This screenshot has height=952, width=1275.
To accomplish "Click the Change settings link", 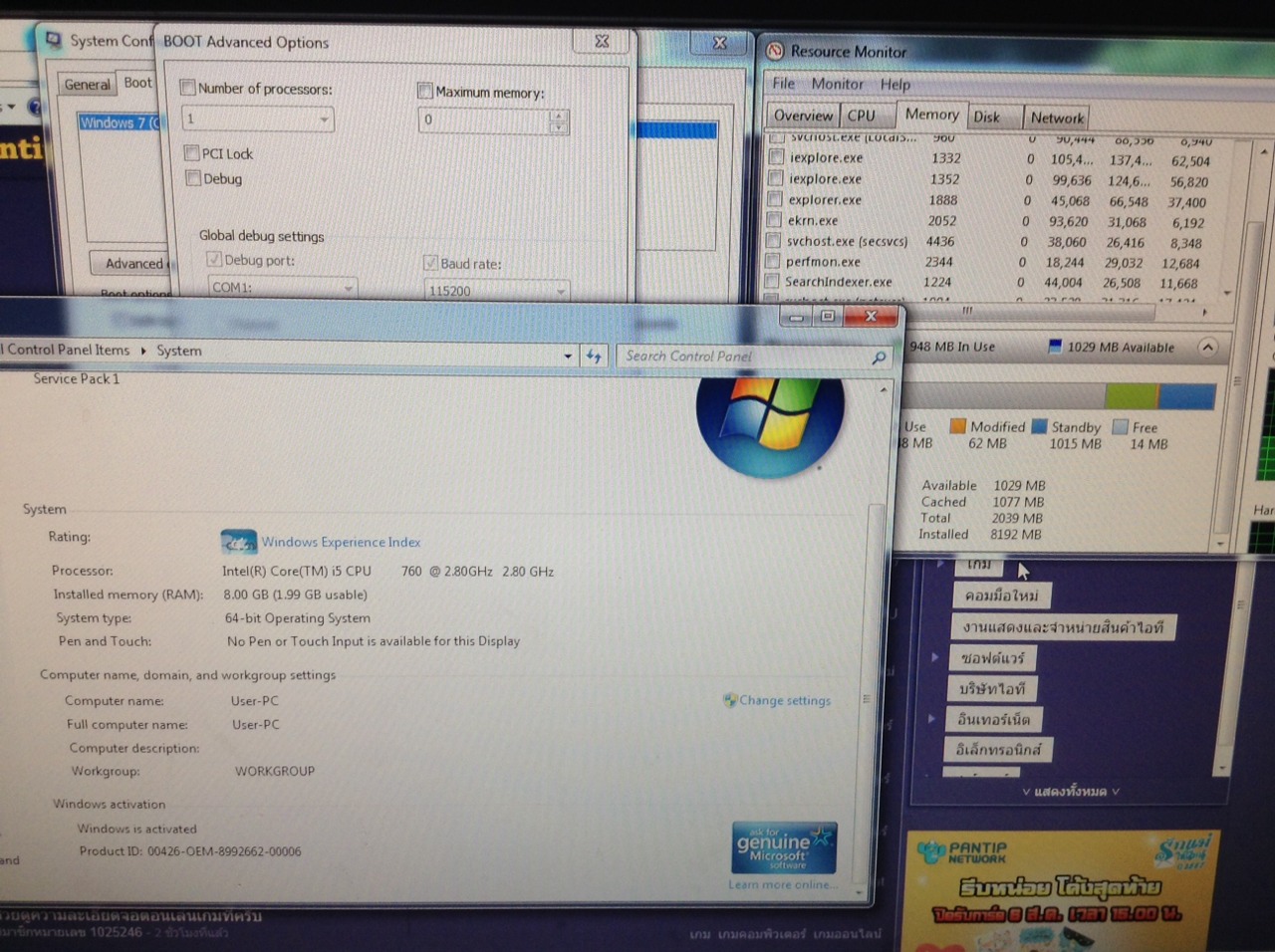I will point(785,700).
